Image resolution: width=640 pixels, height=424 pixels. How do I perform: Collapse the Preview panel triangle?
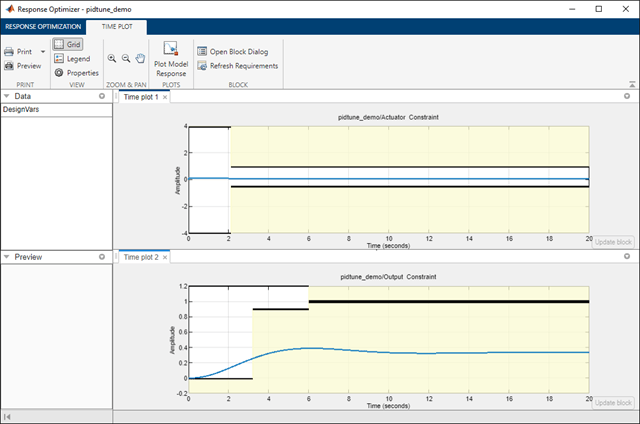[8, 257]
